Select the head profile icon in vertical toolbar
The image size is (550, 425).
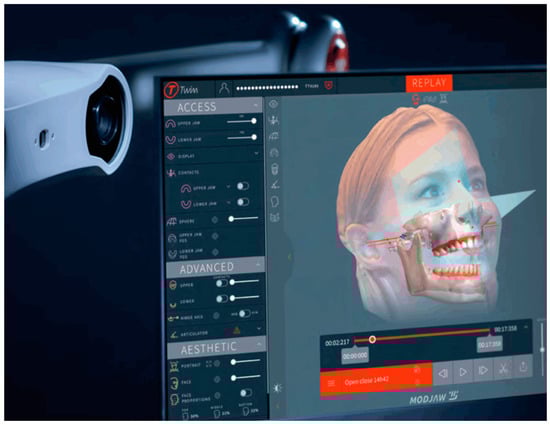coord(275,201)
